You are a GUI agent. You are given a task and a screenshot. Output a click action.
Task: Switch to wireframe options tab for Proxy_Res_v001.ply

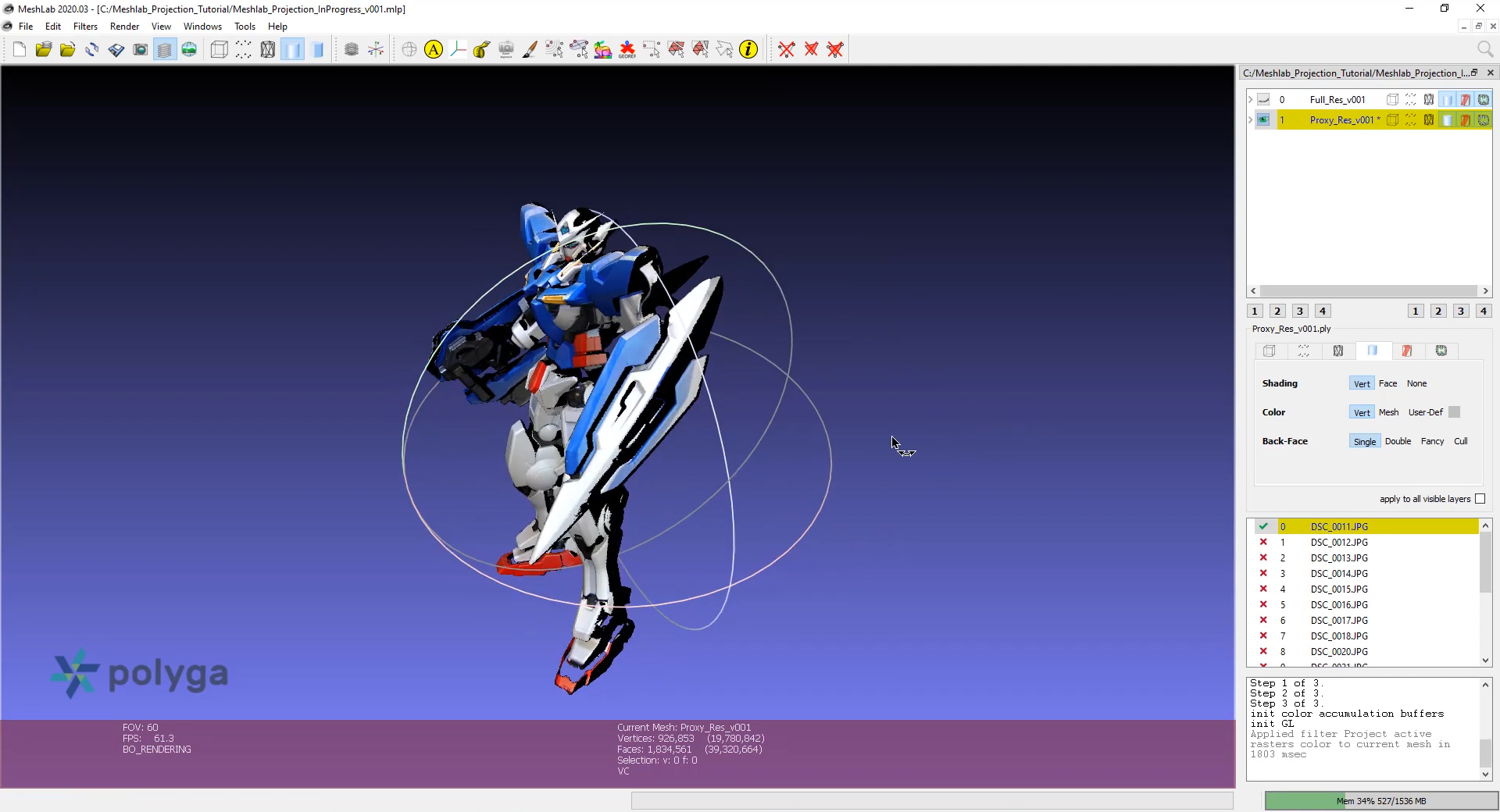click(x=1337, y=351)
